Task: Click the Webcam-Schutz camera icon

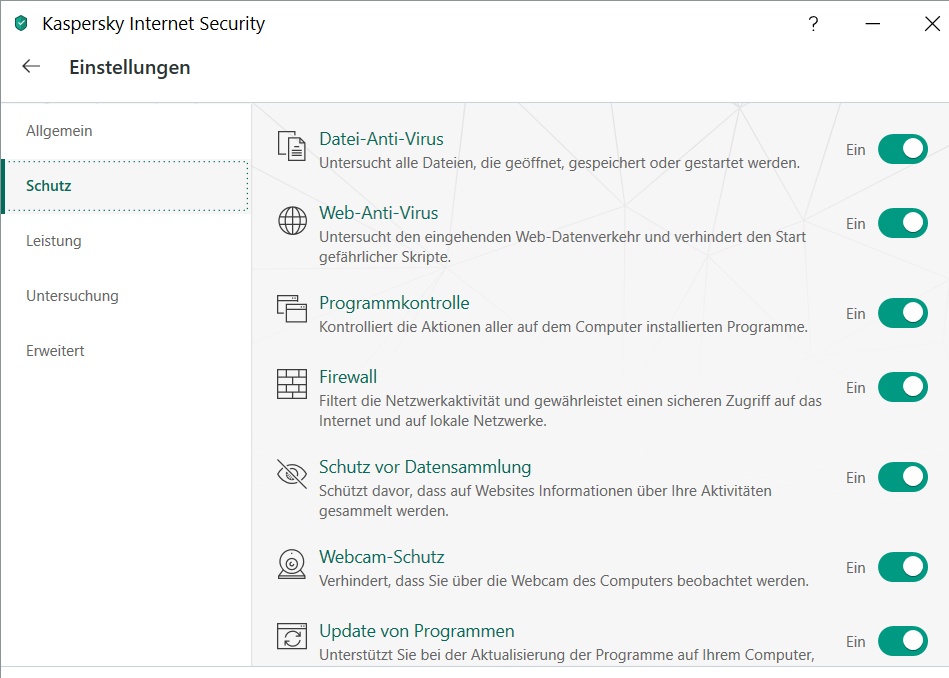Action: coord(292,564)
